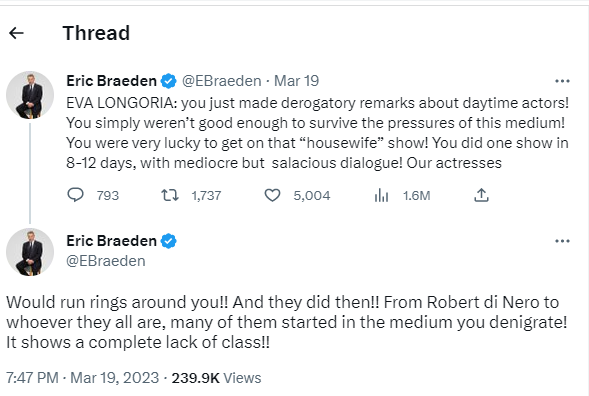Click verified badge beside second Eric Braeden
The image size is (589, 396).
169,241
